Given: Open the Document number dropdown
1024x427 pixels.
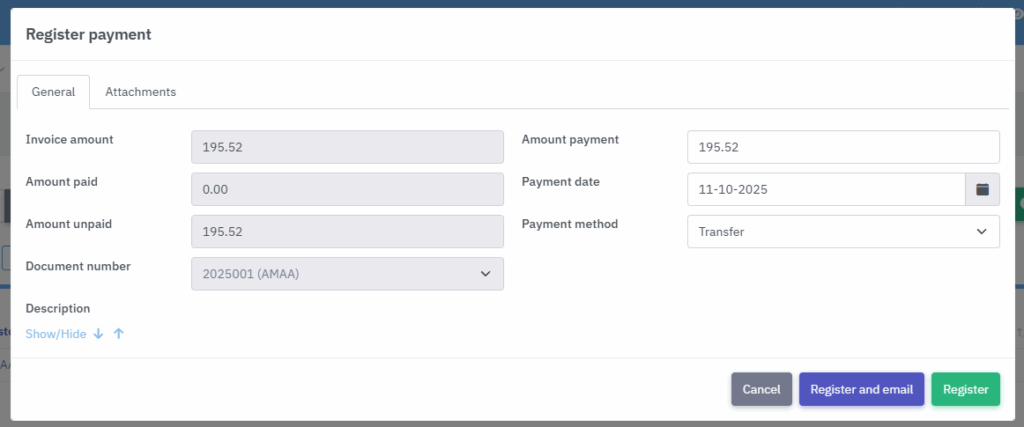Looking at the screenshot, I should tap(347, 274).
